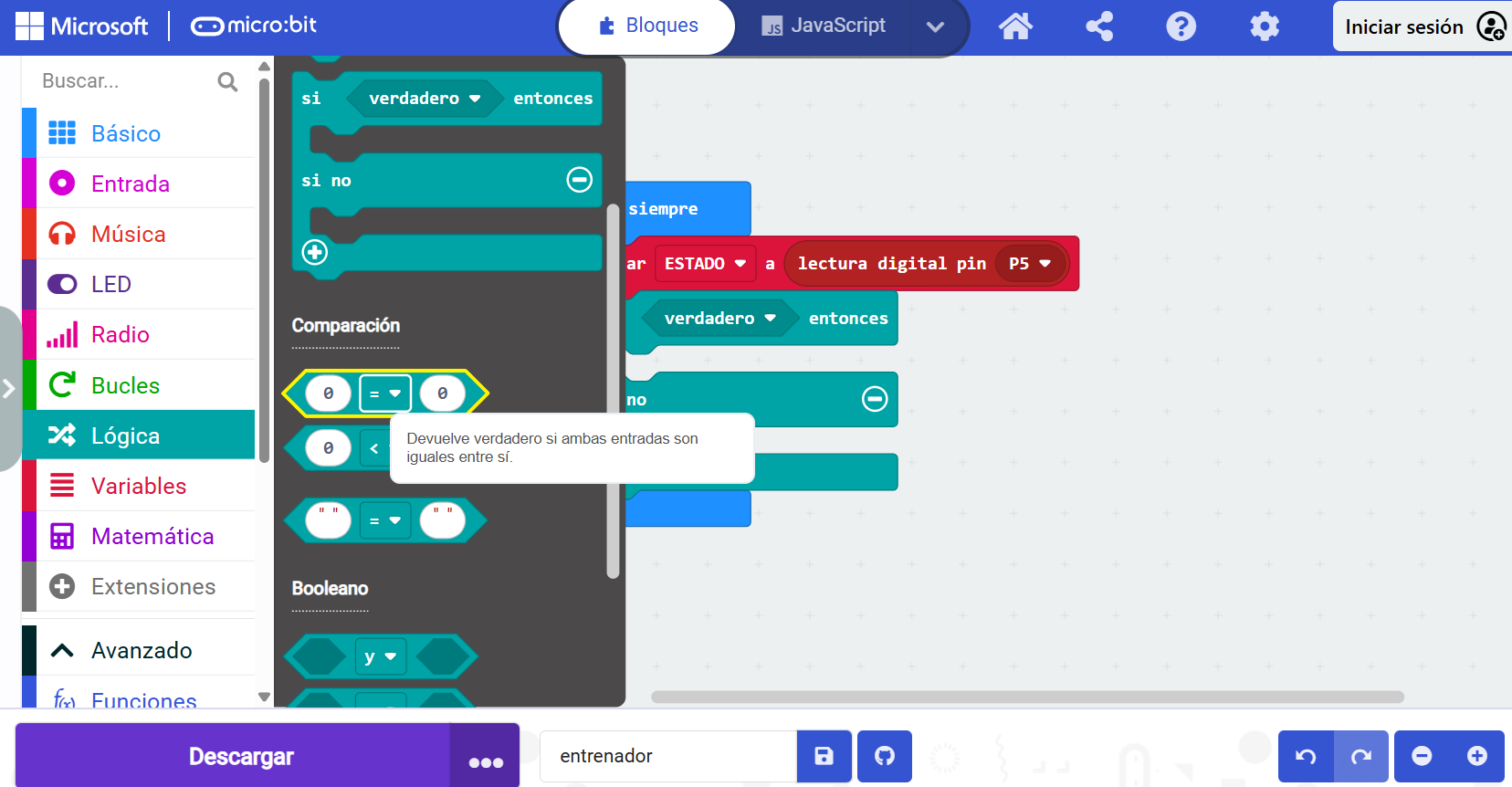Select the Matemática category

pyautogui.click(x=152, y=536)
